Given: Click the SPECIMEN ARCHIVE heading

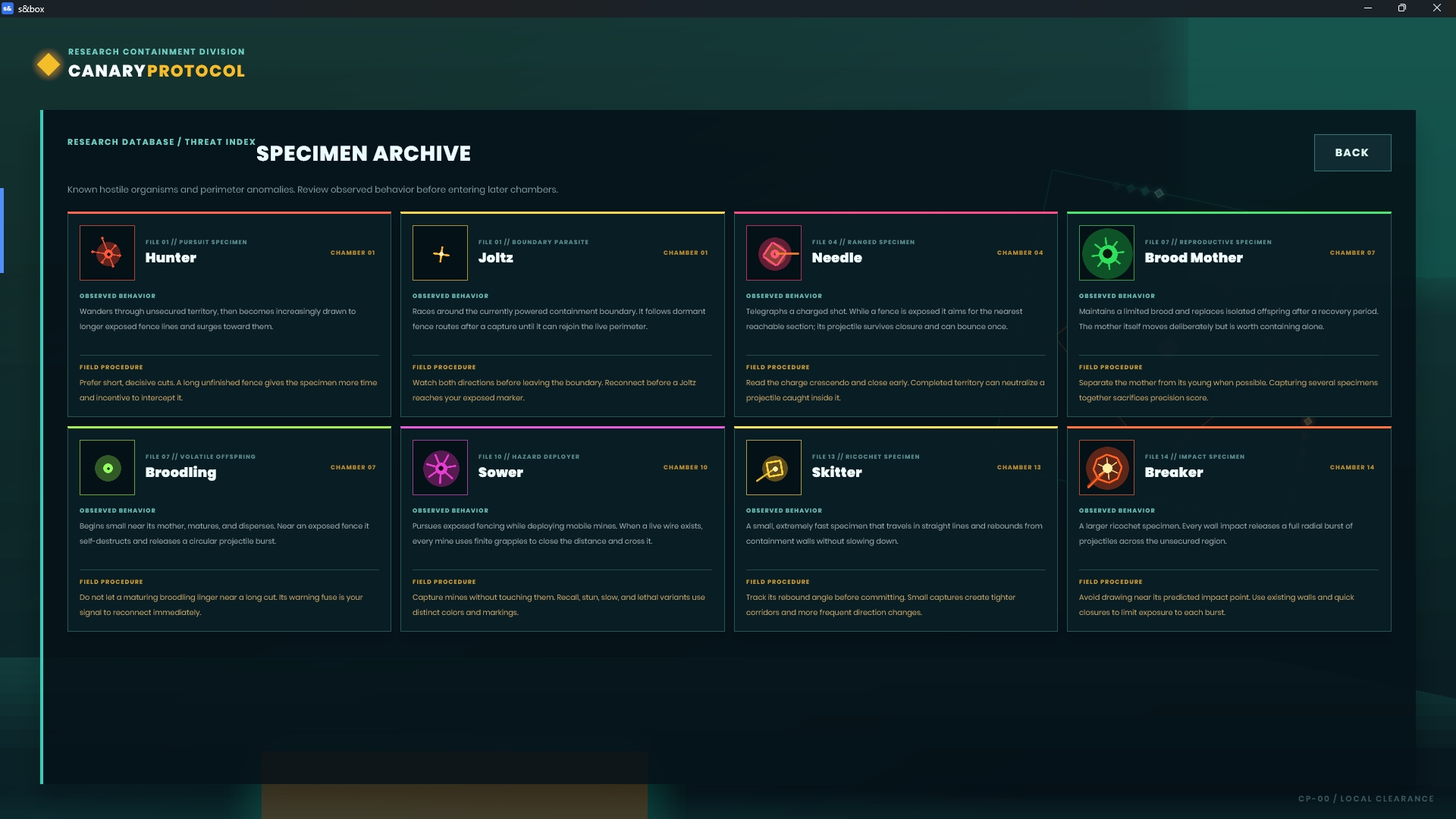Looking at the screenshot, I should click(x=363, y=154).
